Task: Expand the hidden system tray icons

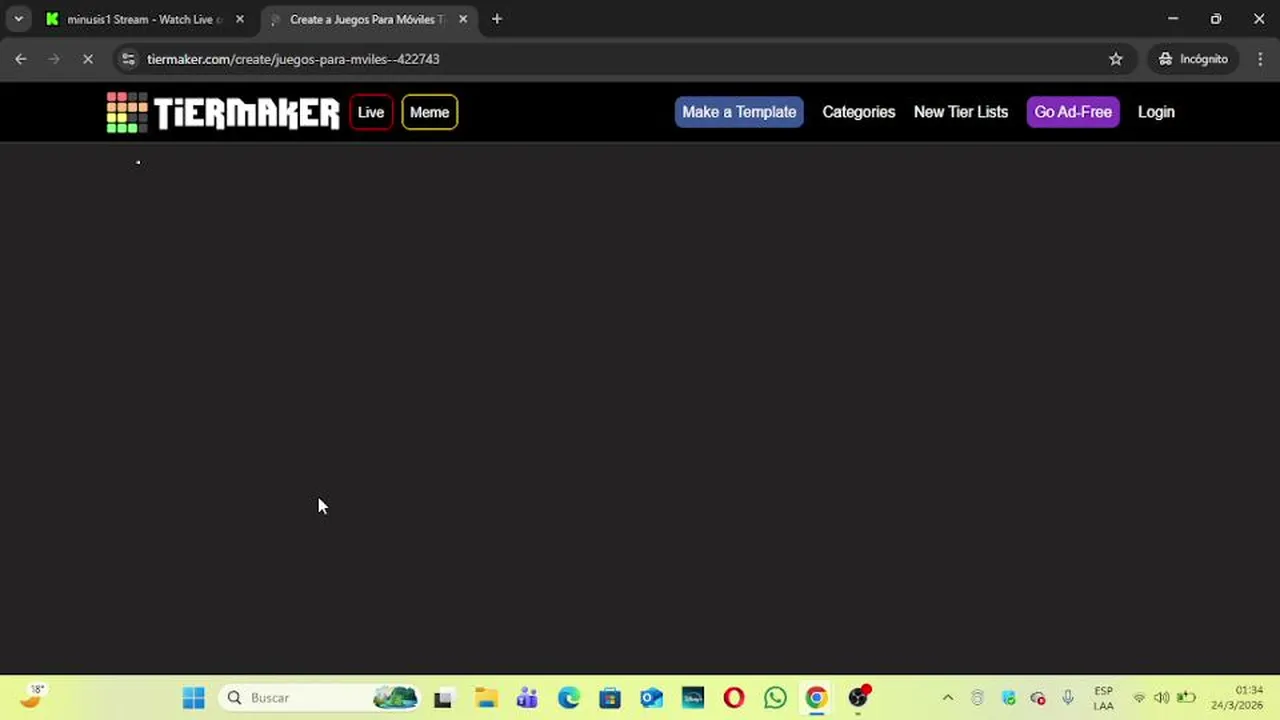Action: [x=948, y=698]
